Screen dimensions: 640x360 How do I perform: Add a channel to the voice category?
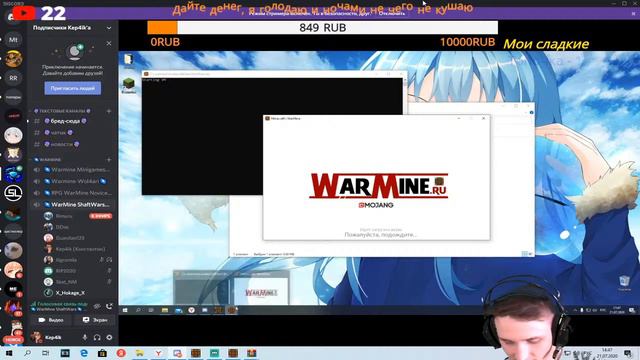click(x=109, y=160)
